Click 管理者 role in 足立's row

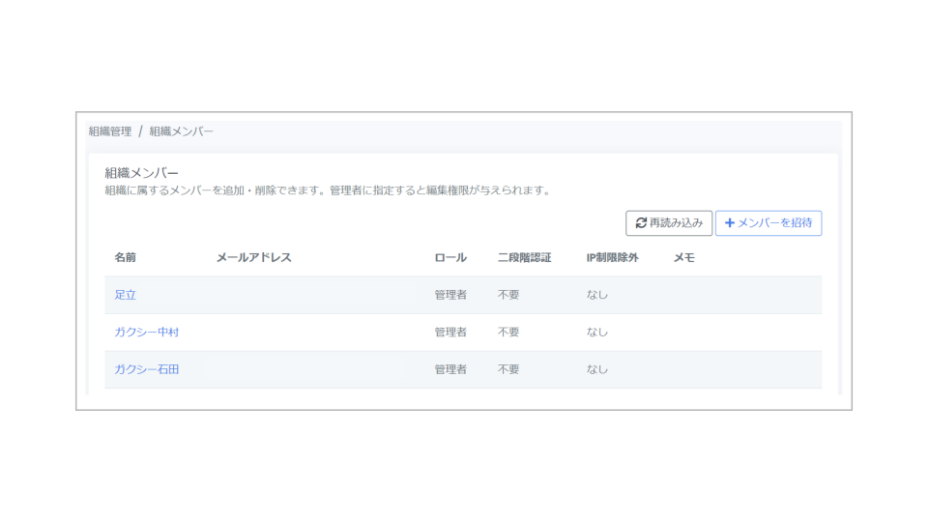click(x=450, y=295)
